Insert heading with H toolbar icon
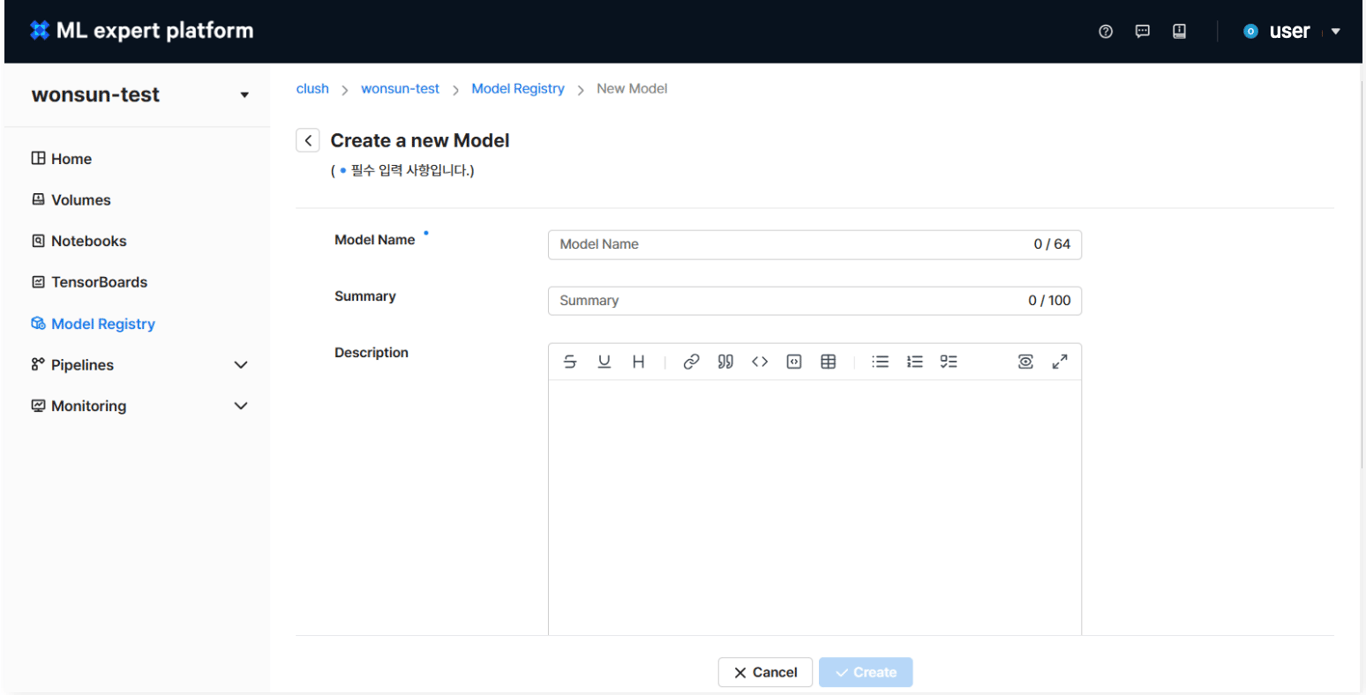1366x695 pixels. point(638,362)
